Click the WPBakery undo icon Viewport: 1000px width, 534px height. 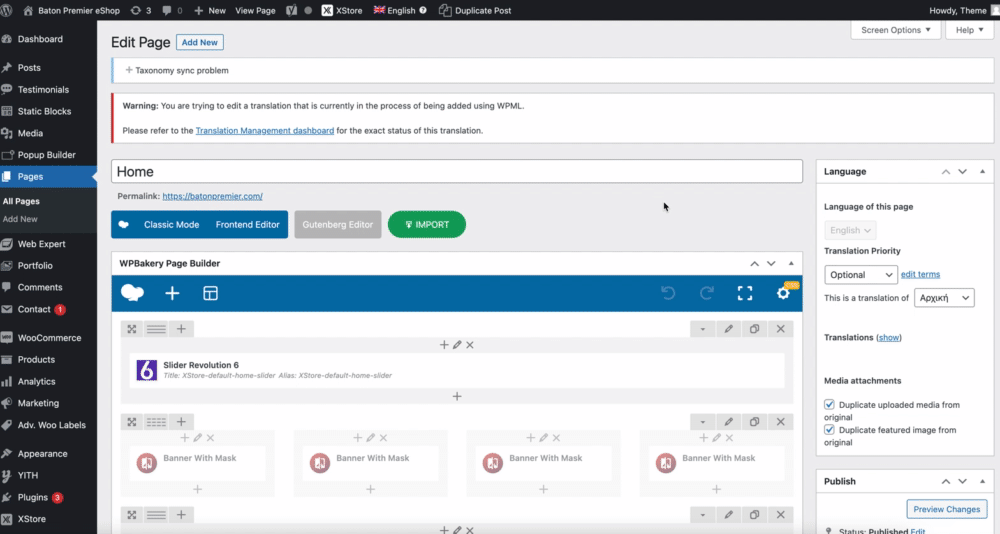coord(668,293)
